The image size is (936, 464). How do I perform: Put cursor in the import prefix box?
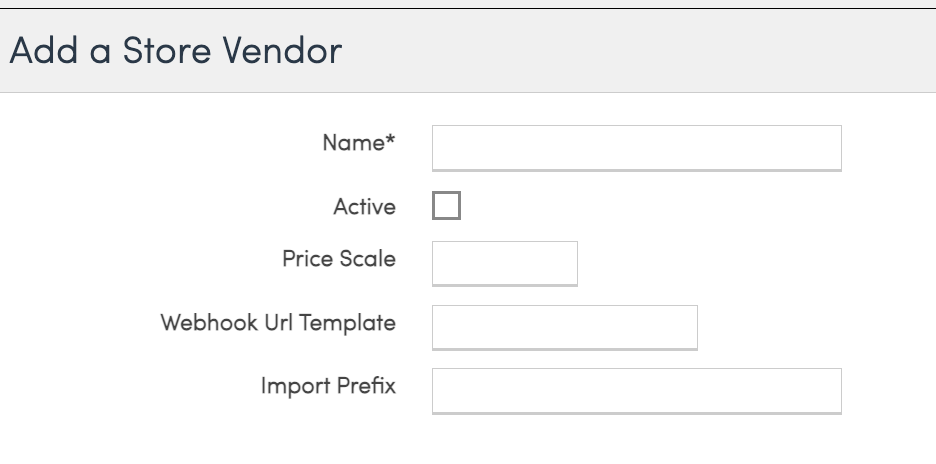[x=636, y=391]
